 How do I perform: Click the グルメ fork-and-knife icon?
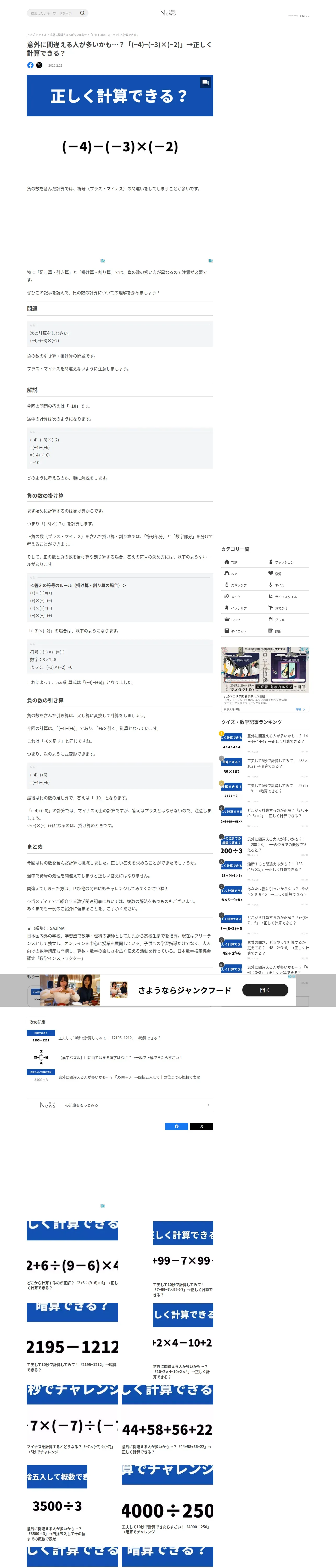tap(271, 619)
